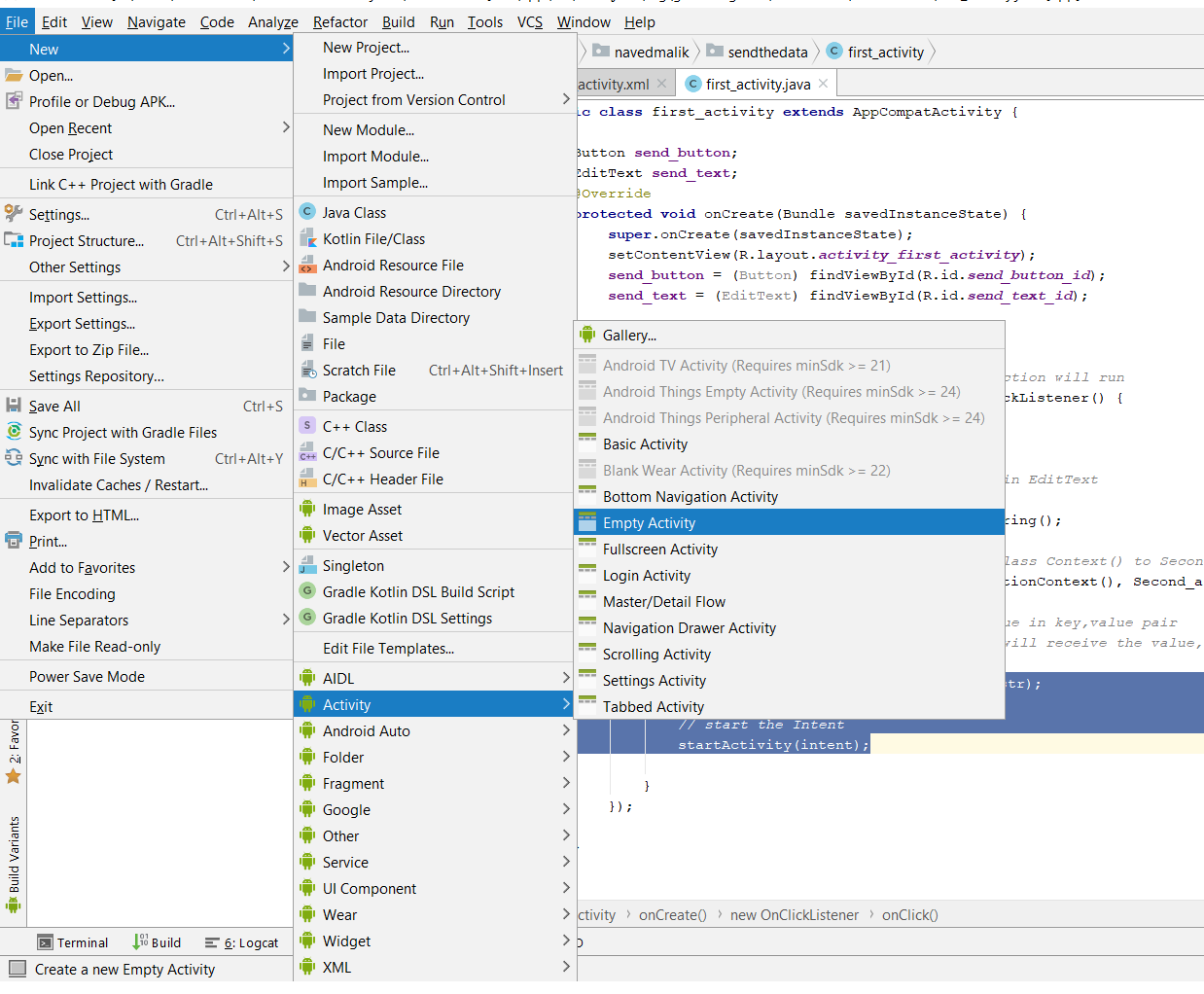Click onCreate() in code breadcrumb
This screenshot has width=1204, height=994.
673,915
